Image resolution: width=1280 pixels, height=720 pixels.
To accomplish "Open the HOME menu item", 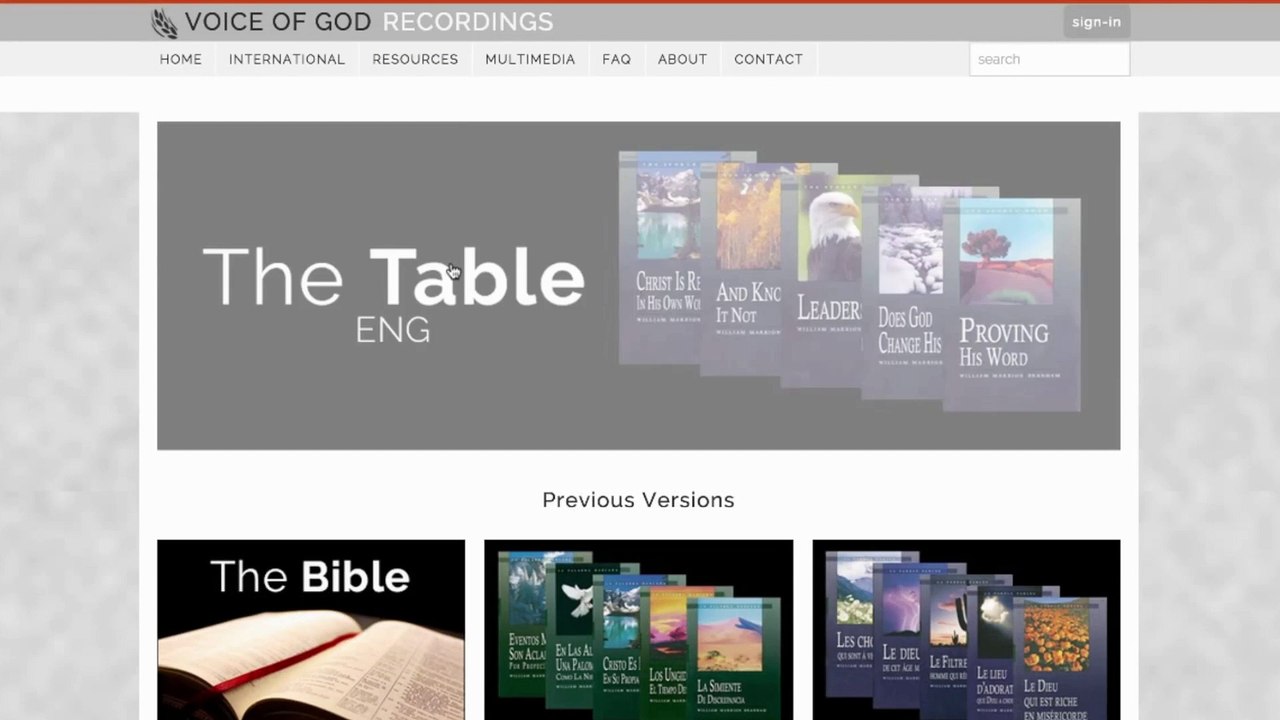I will pos(181,59).
